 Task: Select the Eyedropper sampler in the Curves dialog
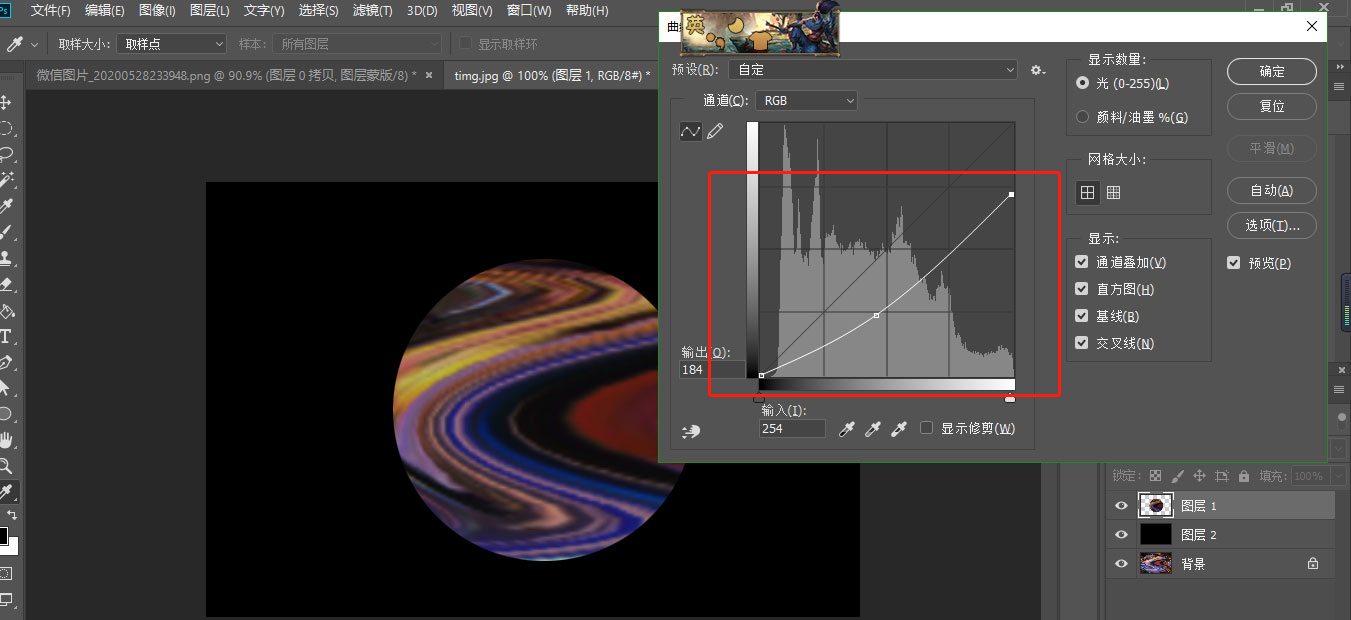click(x=846, y=428)
